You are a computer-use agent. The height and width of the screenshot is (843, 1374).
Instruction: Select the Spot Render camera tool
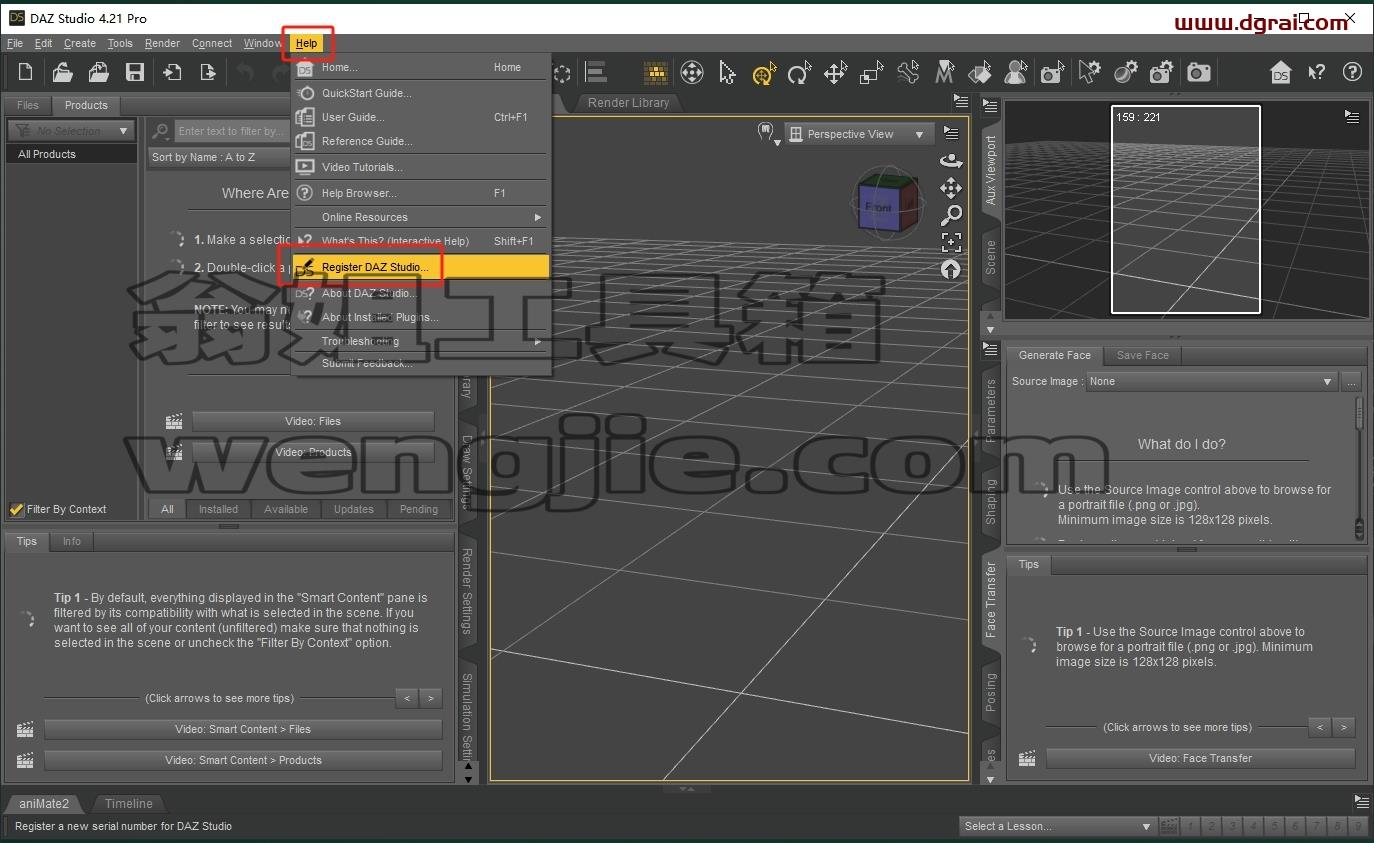point(1052,73)
